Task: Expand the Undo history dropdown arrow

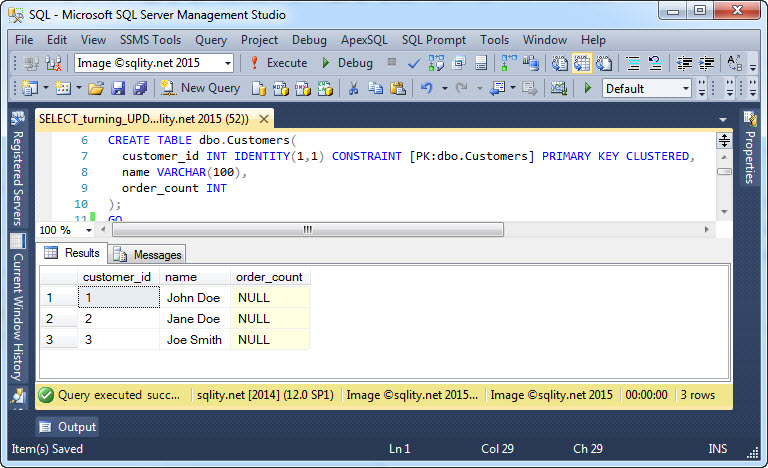Action: [445, 89]
